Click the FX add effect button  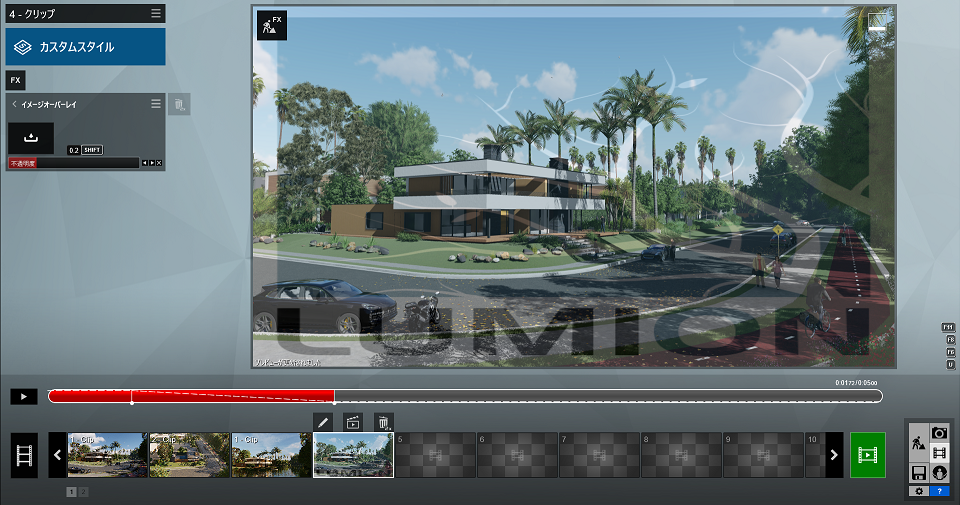pos(15,80)
